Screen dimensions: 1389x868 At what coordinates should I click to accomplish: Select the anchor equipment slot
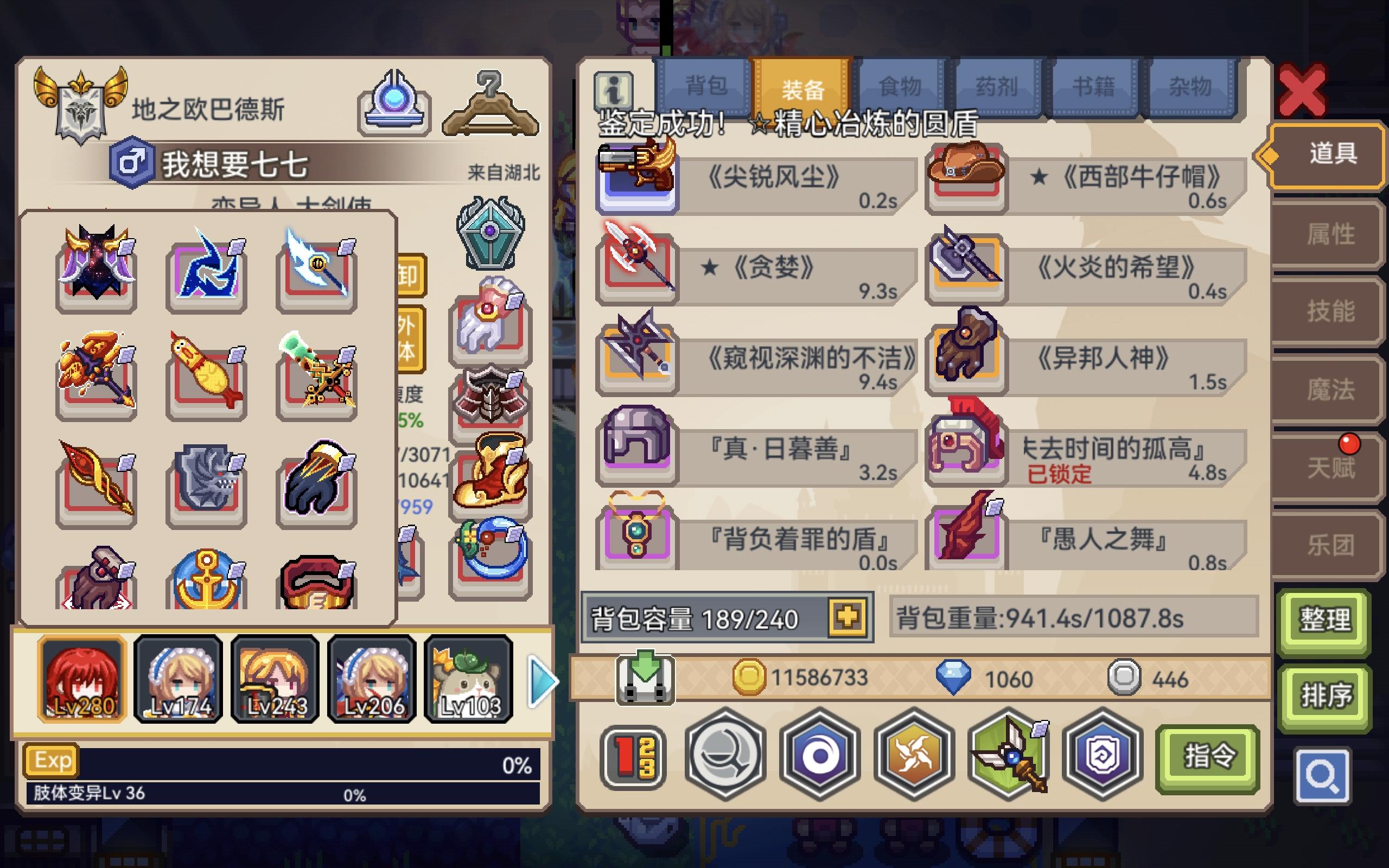pyautogui.click(x=207, y=580)
